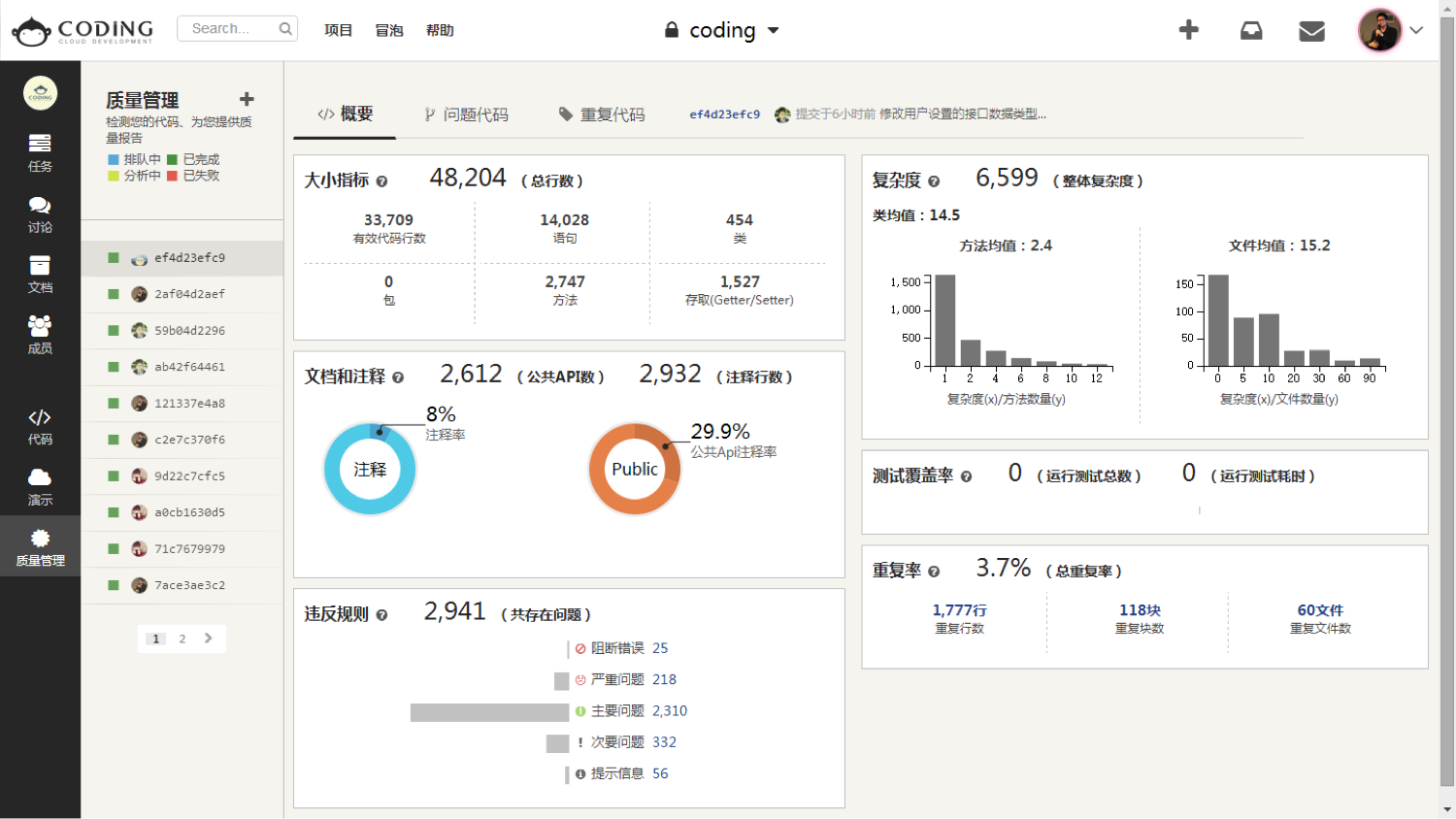Open the mail envelope icon
Viewport: 1456px width, 819px height.
[x=1311, y=31]
